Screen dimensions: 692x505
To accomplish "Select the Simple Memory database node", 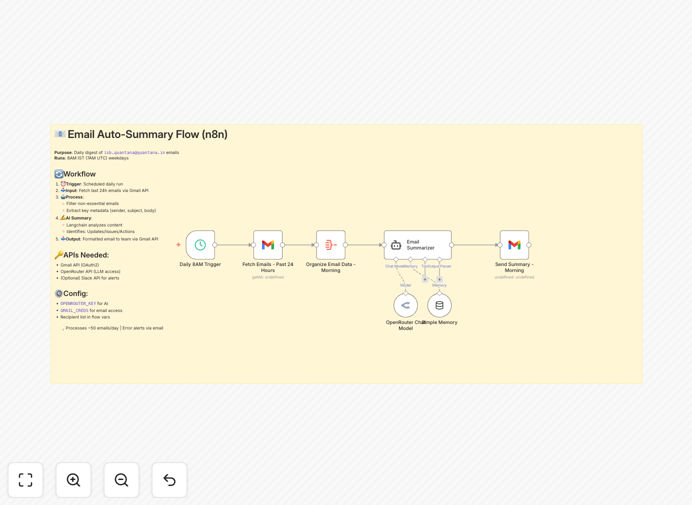I will click(x=440, y=305).
